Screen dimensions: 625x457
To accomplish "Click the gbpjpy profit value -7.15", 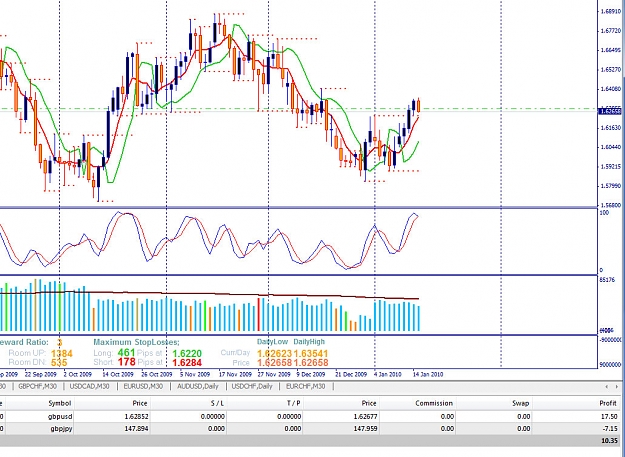I will (x=610, y=429).
